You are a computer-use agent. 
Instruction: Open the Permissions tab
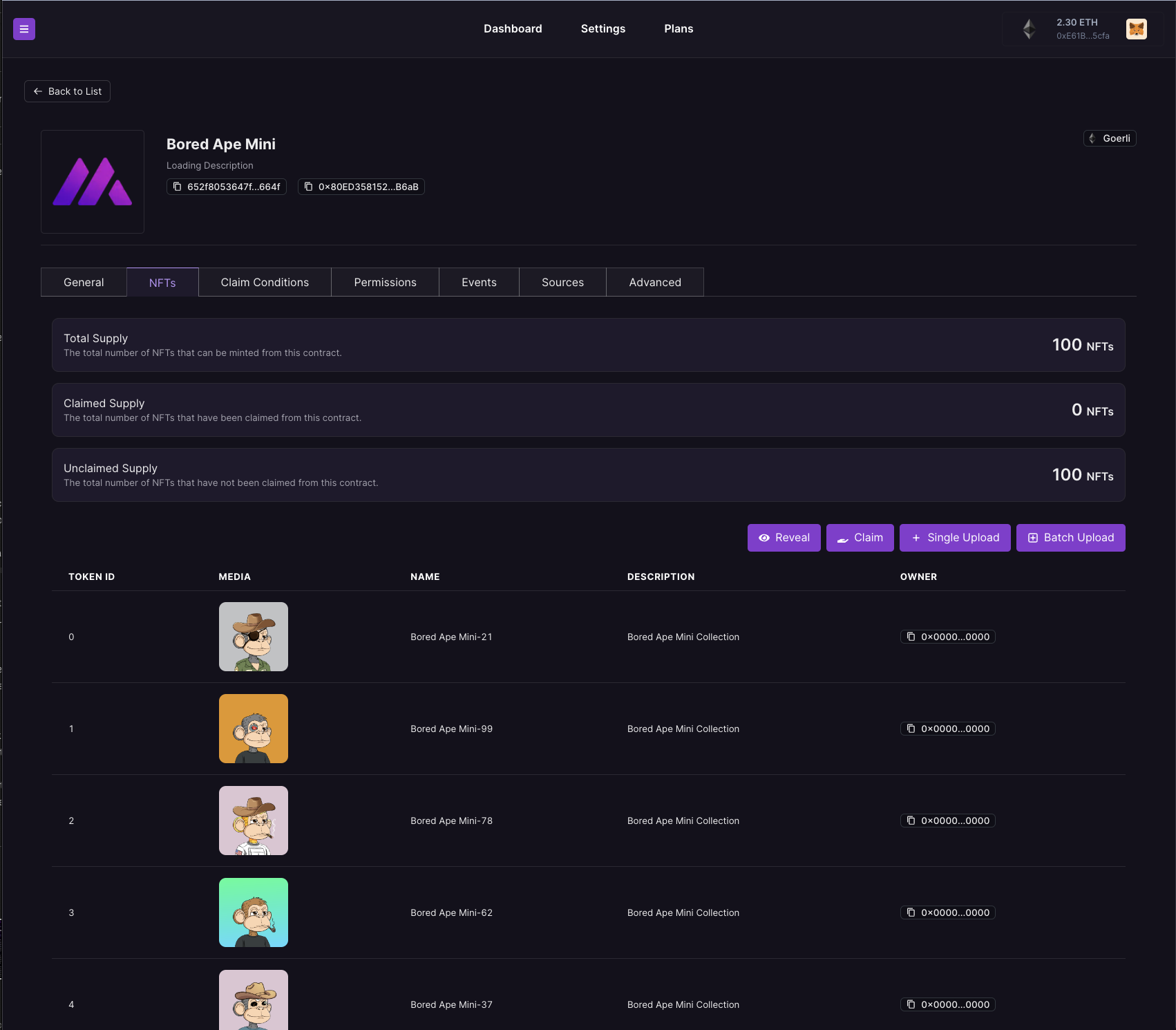(385, 282)
